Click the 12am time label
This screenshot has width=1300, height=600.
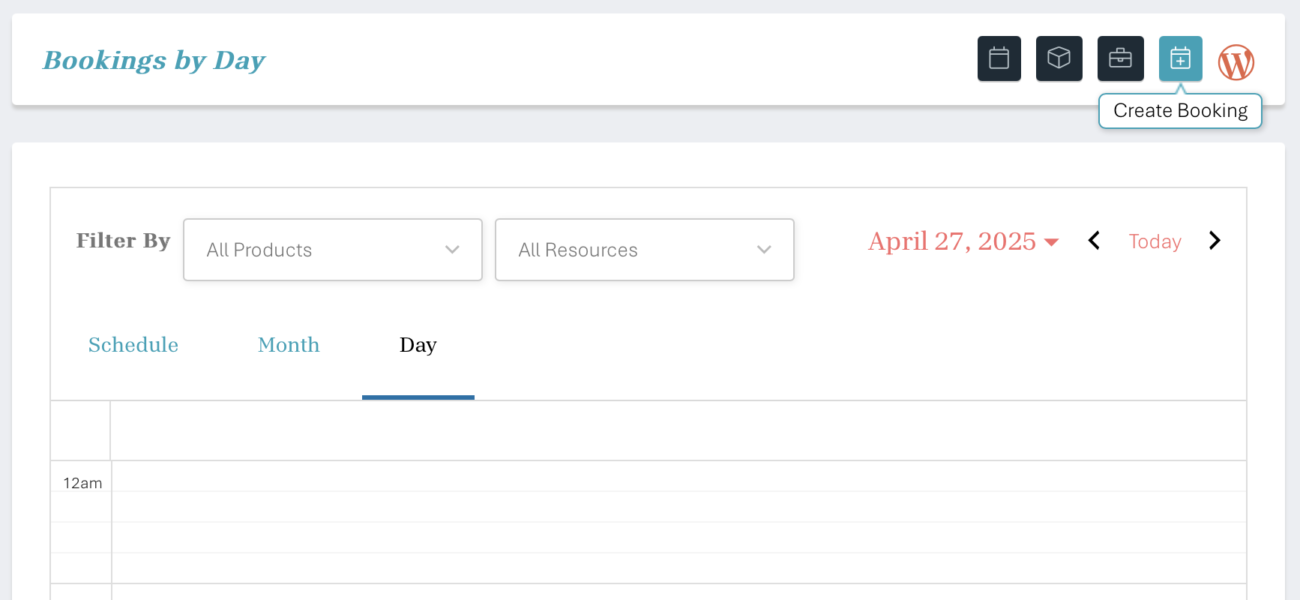(82, 483)
